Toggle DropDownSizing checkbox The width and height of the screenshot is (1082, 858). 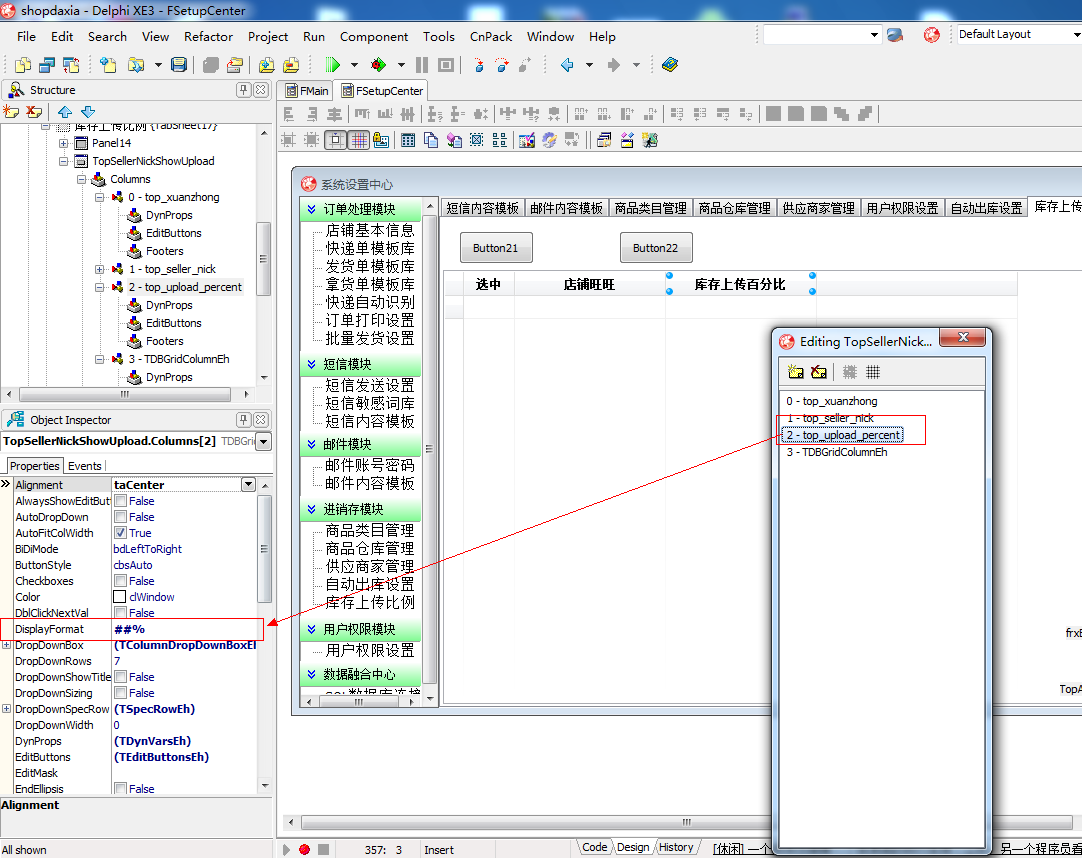click(x=120, y=693)
